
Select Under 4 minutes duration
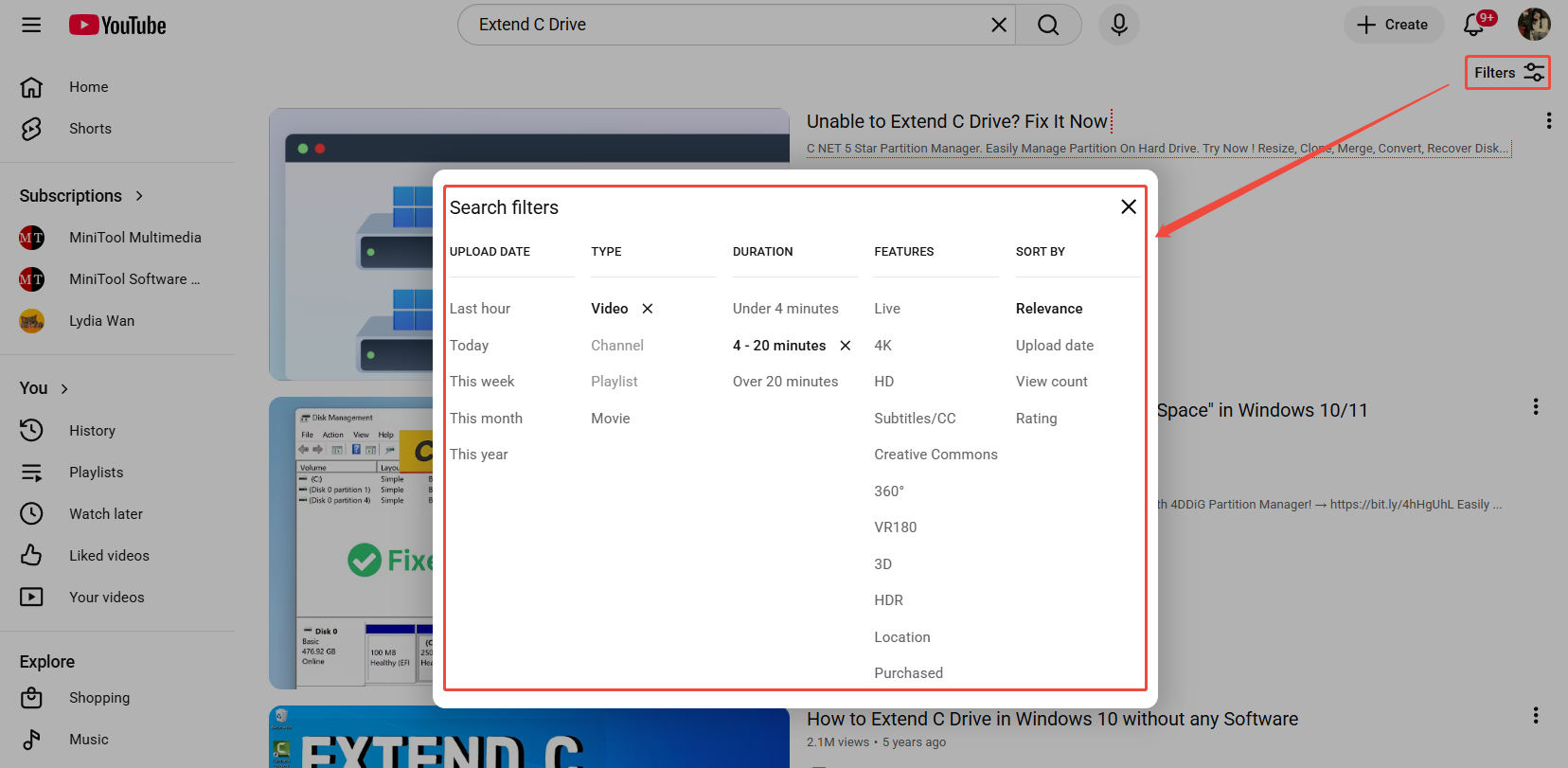(786, 309)
